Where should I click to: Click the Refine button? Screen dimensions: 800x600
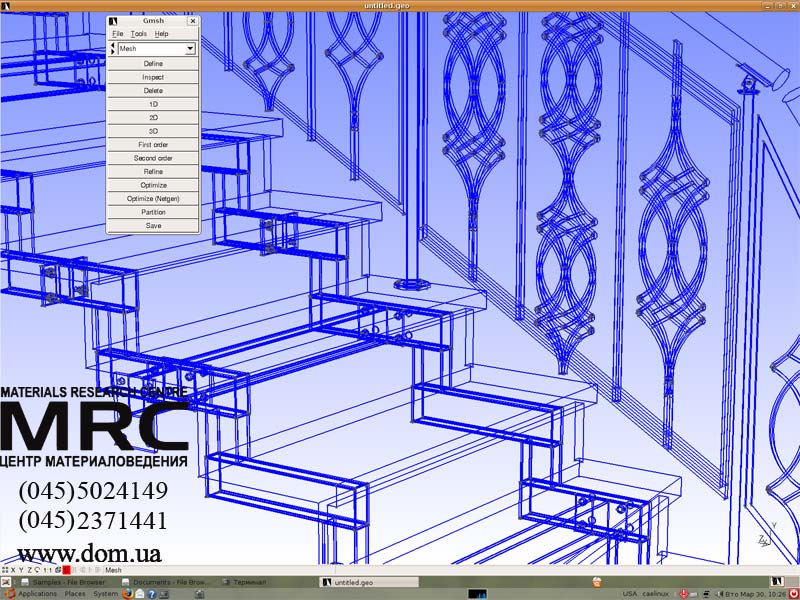153,172
